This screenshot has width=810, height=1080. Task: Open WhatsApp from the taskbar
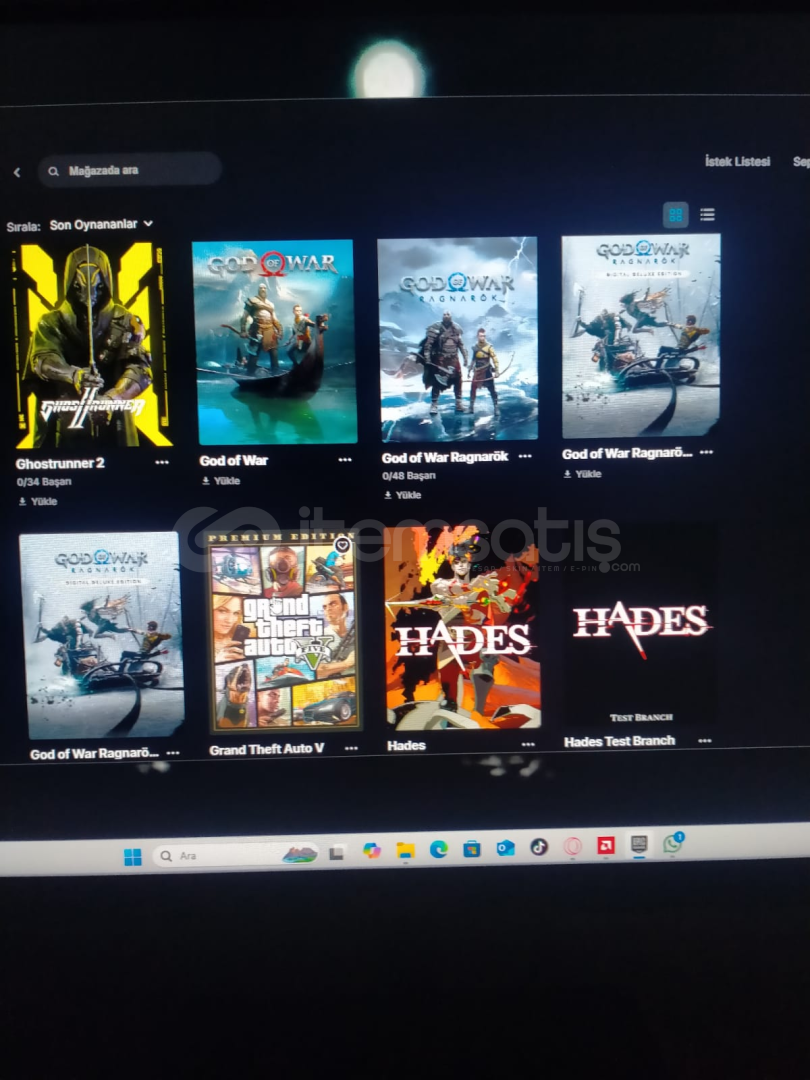click(673, 842)
